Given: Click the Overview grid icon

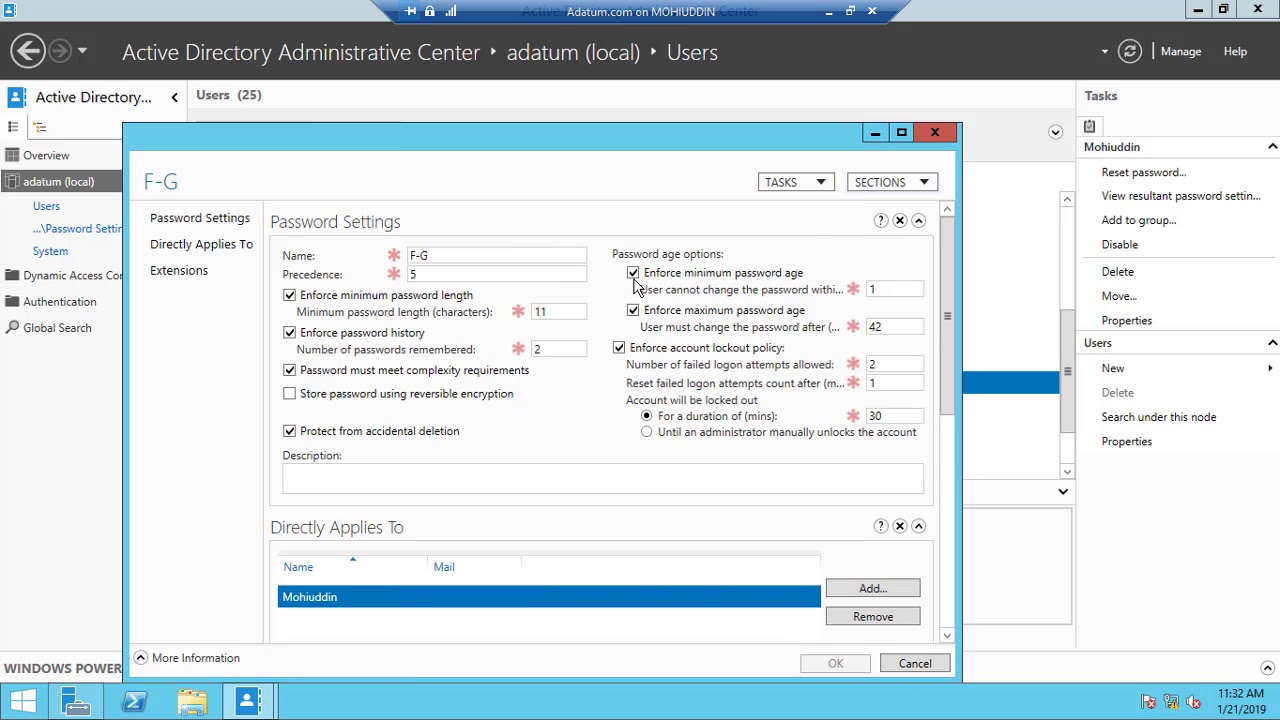Looking at the screenshot, I should coord(12,155).
